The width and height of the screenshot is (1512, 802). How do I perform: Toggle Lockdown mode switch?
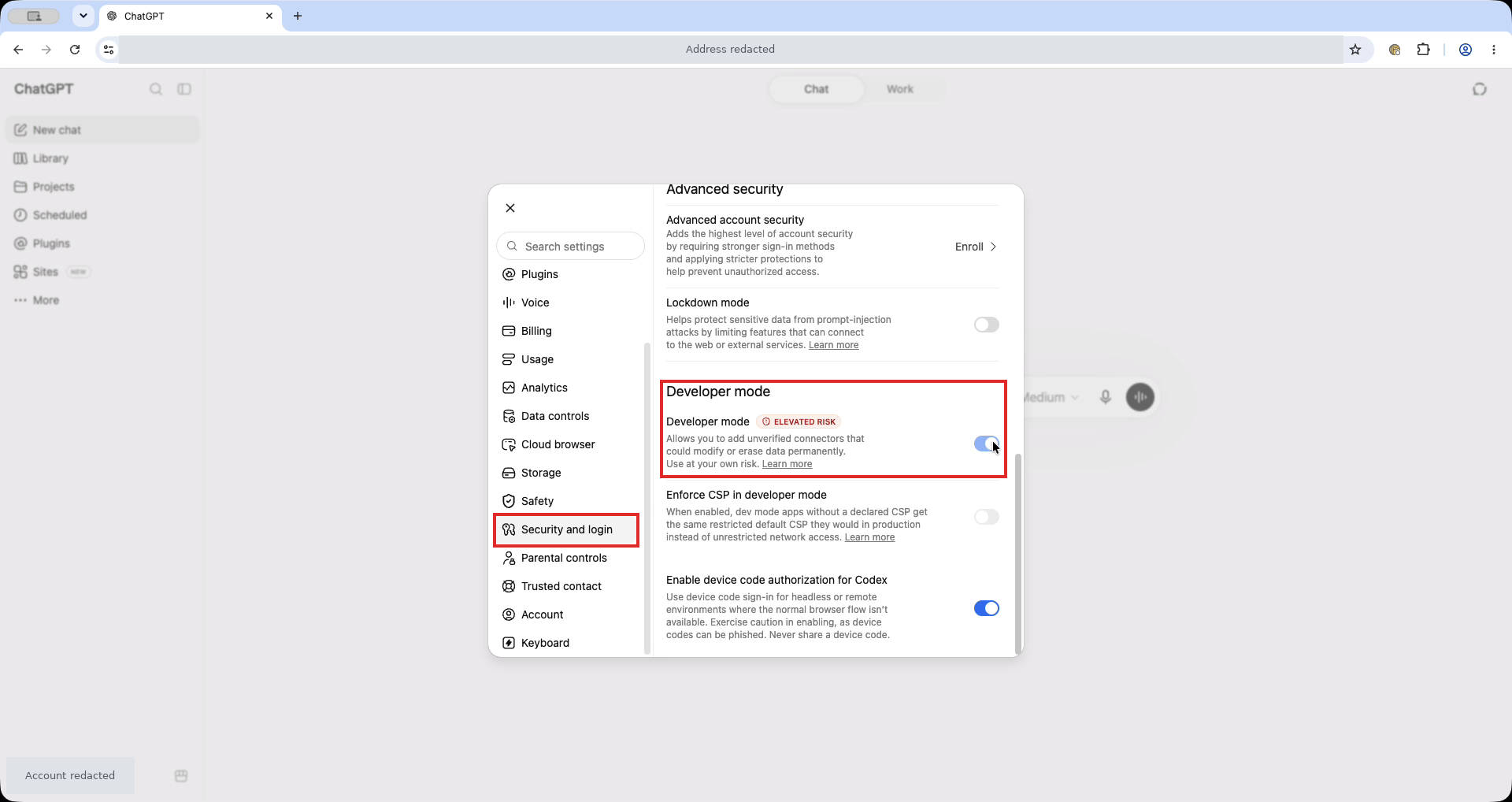[x=986, y=325]
